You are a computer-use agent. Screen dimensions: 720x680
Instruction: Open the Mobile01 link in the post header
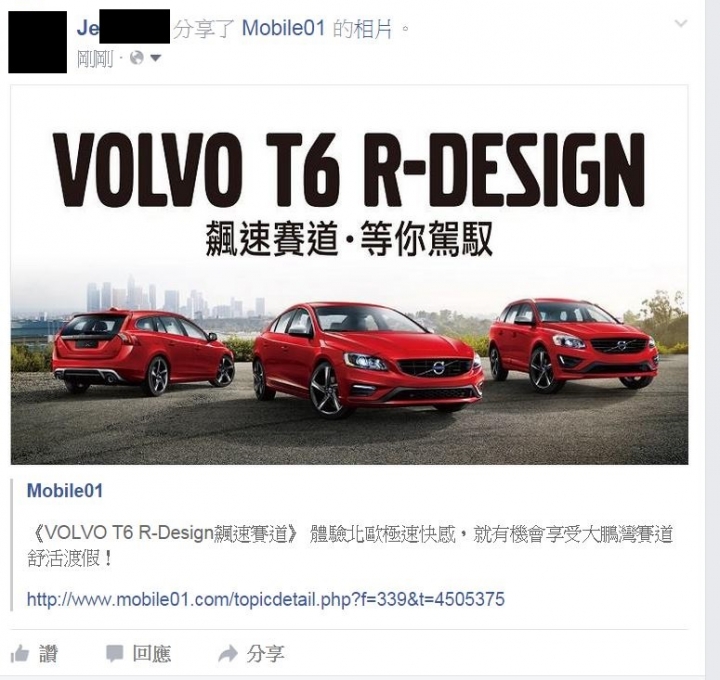click(x=283, y=28)
